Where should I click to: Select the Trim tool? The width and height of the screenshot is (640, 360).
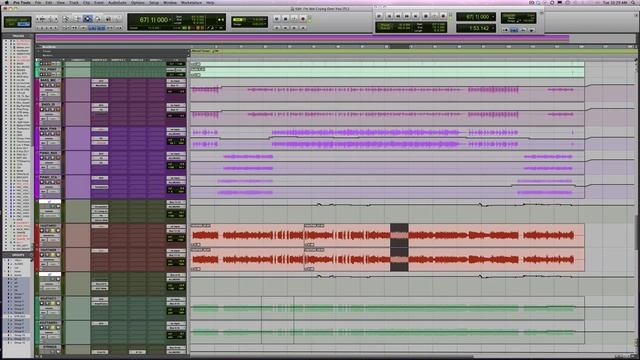tap(77, 18)
